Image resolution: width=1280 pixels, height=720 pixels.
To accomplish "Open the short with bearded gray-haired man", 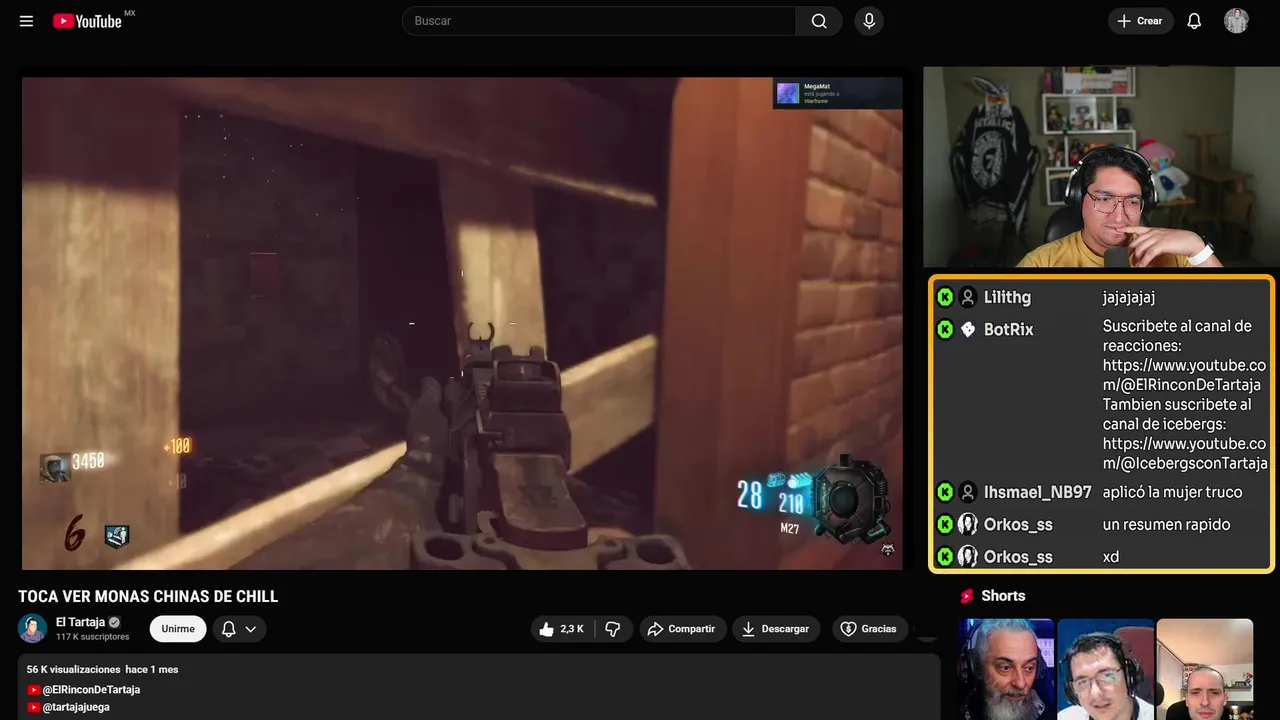I will tap(1006, 669).
